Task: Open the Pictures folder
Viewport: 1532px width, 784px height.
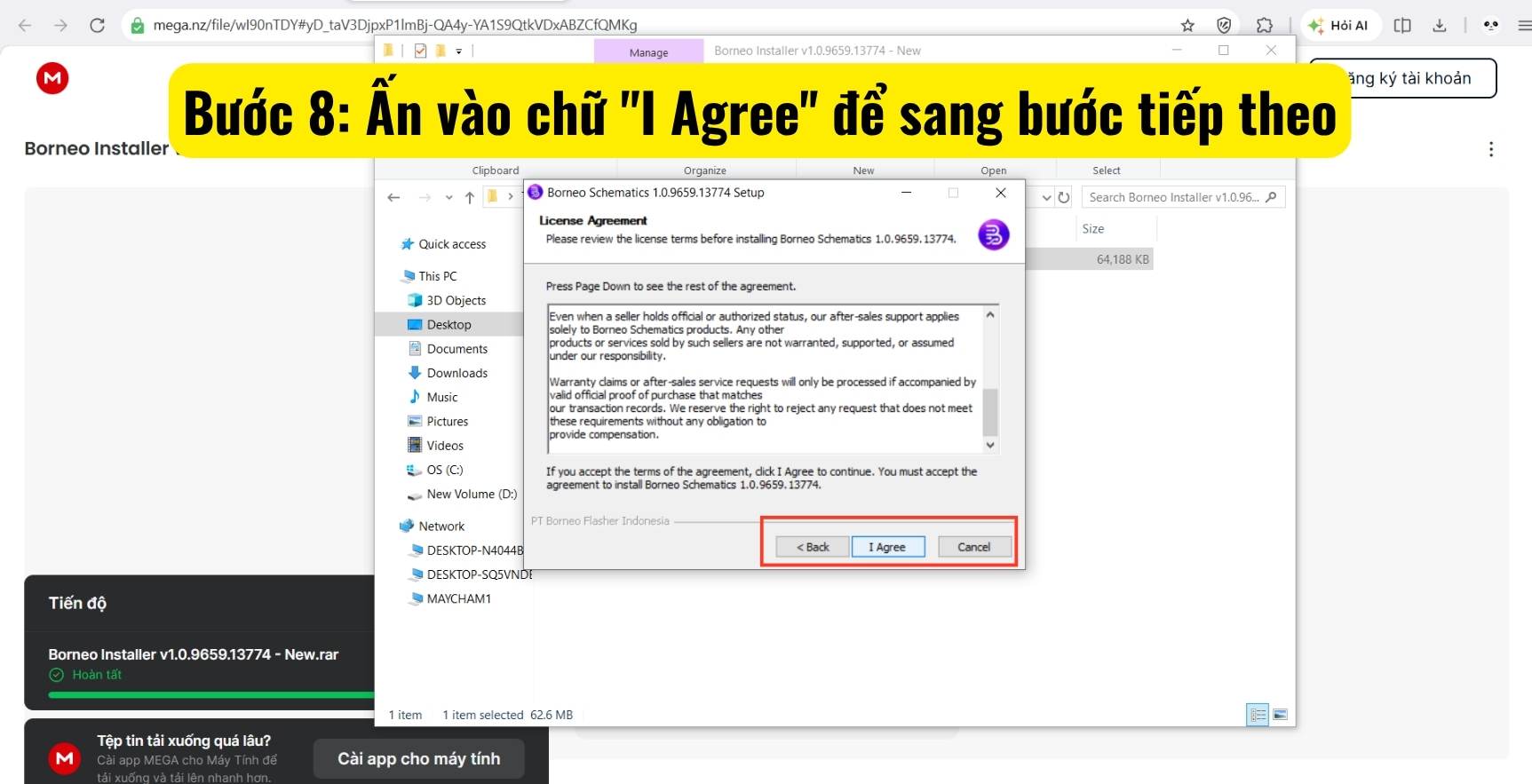Action: pyautogui.click(x=447, y=422)
